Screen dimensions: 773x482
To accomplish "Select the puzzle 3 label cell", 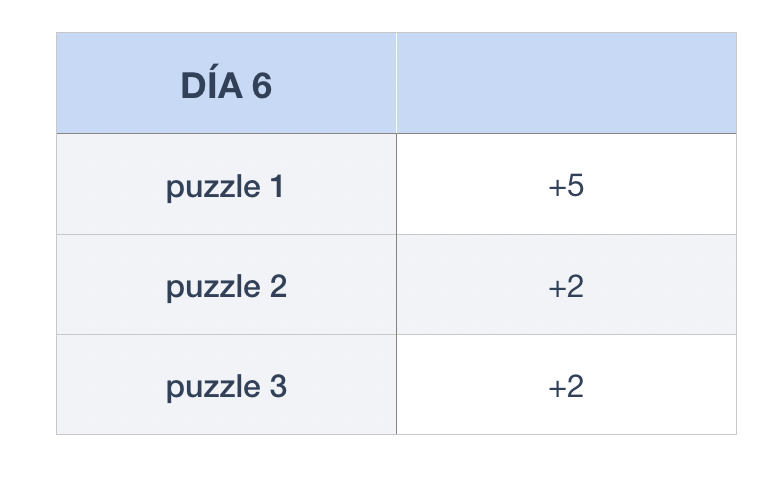I will 226,386.
